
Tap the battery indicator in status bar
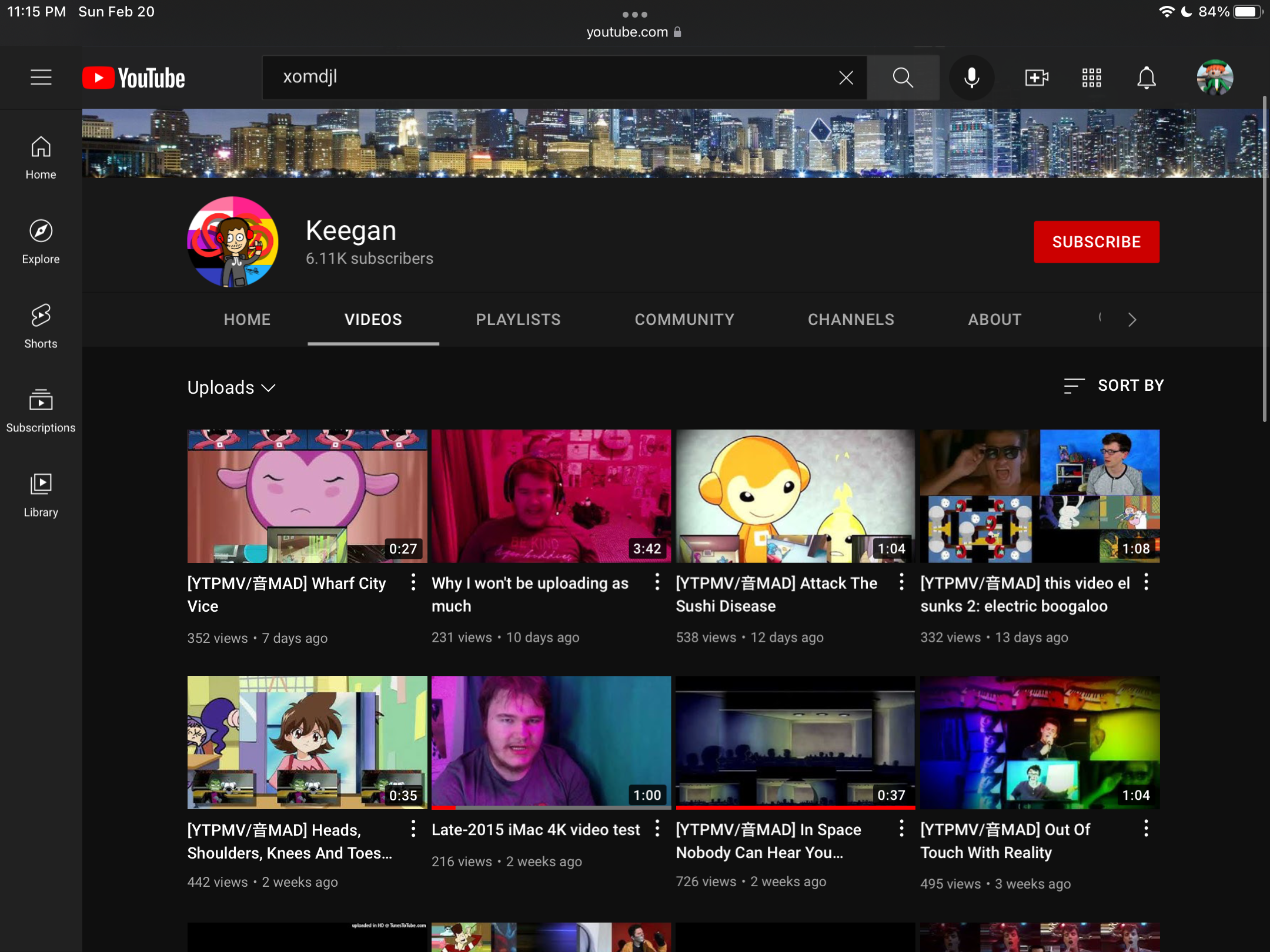coord(1247,12)
